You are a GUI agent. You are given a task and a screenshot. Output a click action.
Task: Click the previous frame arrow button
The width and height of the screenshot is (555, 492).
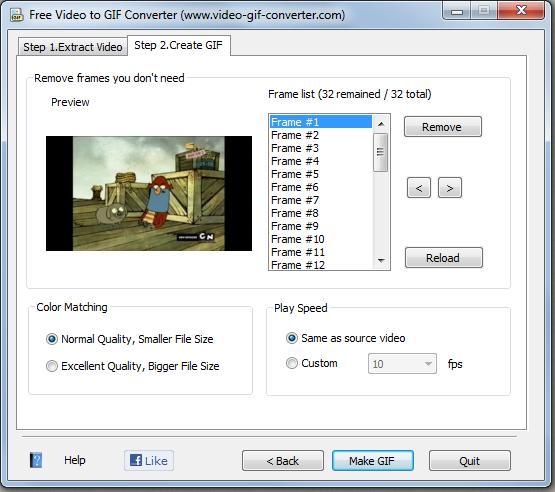point(419,188)
